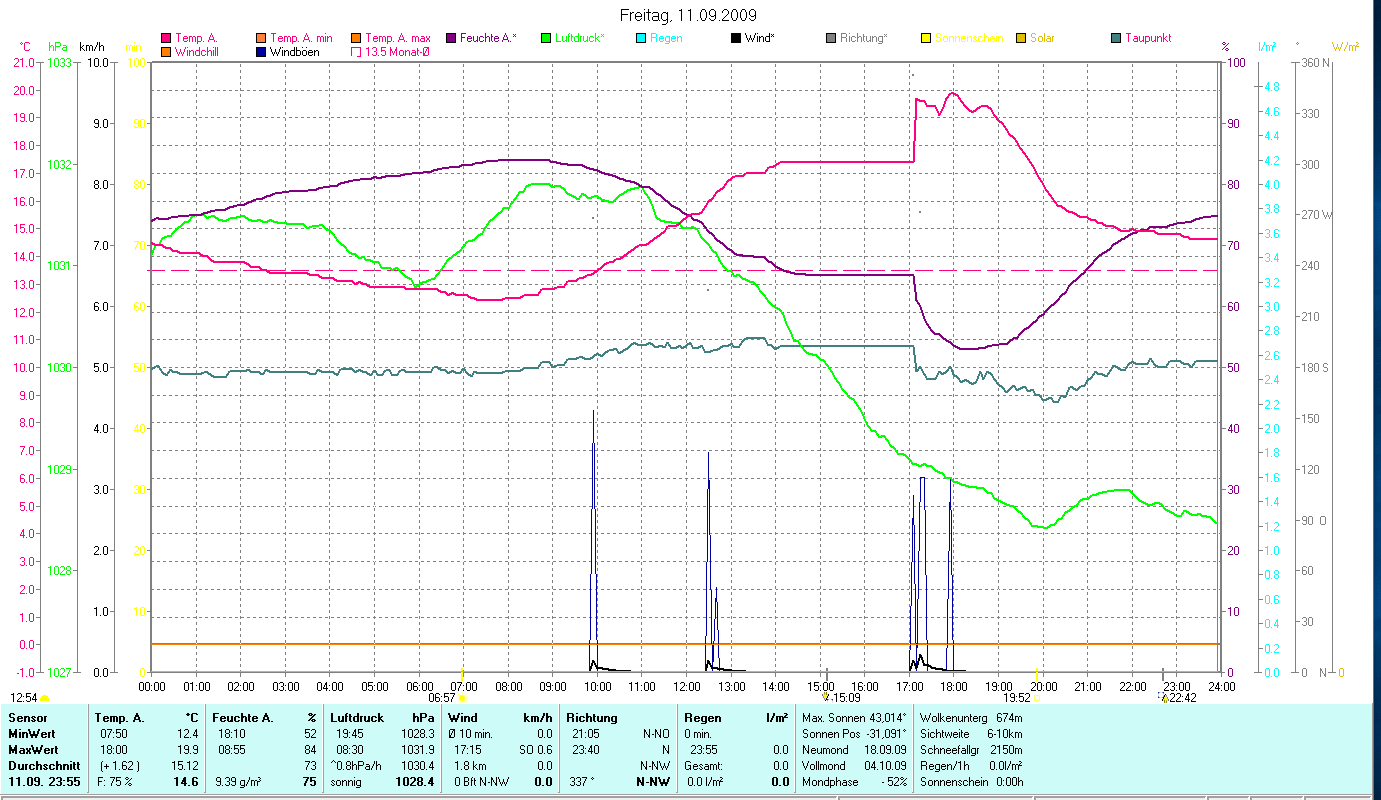The width and height of the screenshot is (1381, 800).
Task: Click the moon marker at 22:42
Action: 1164,698
